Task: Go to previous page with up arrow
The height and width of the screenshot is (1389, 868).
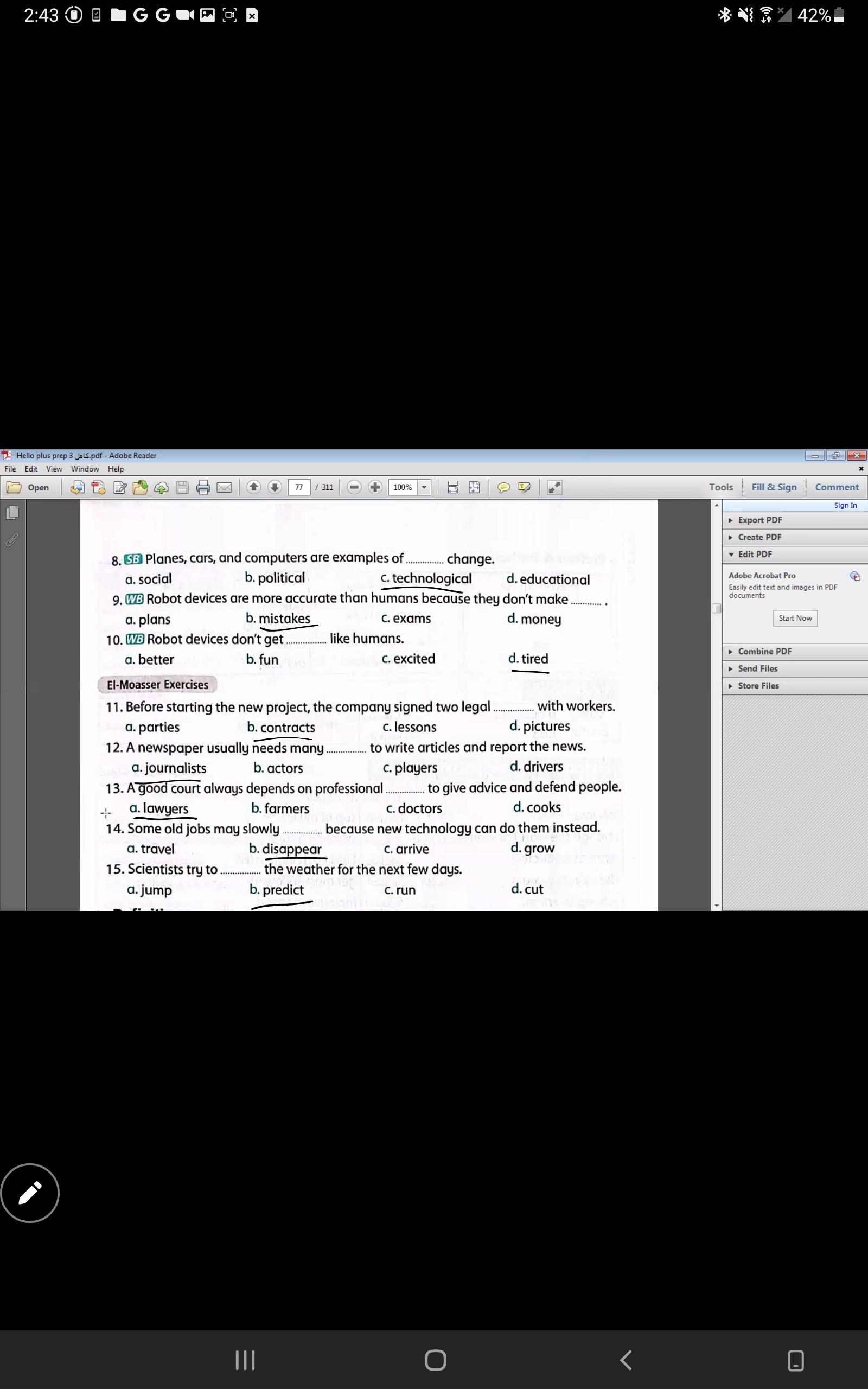Action: [253, 487]
